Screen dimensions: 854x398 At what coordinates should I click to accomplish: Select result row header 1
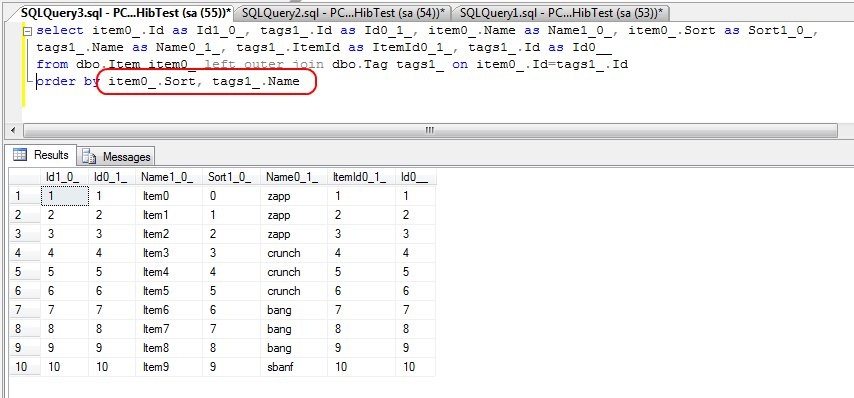coord(25,196)
